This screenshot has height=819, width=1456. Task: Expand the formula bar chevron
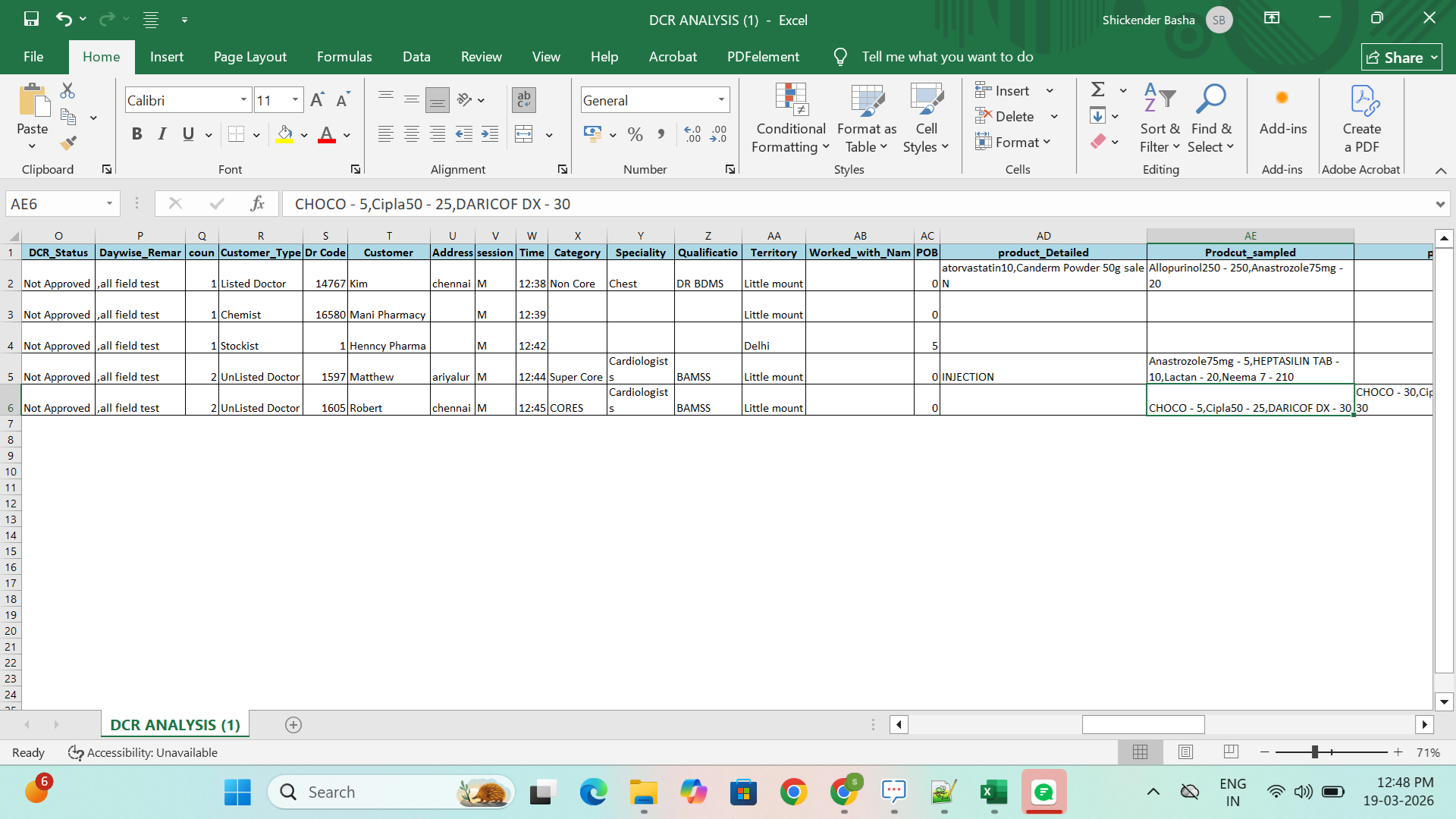1439,204
